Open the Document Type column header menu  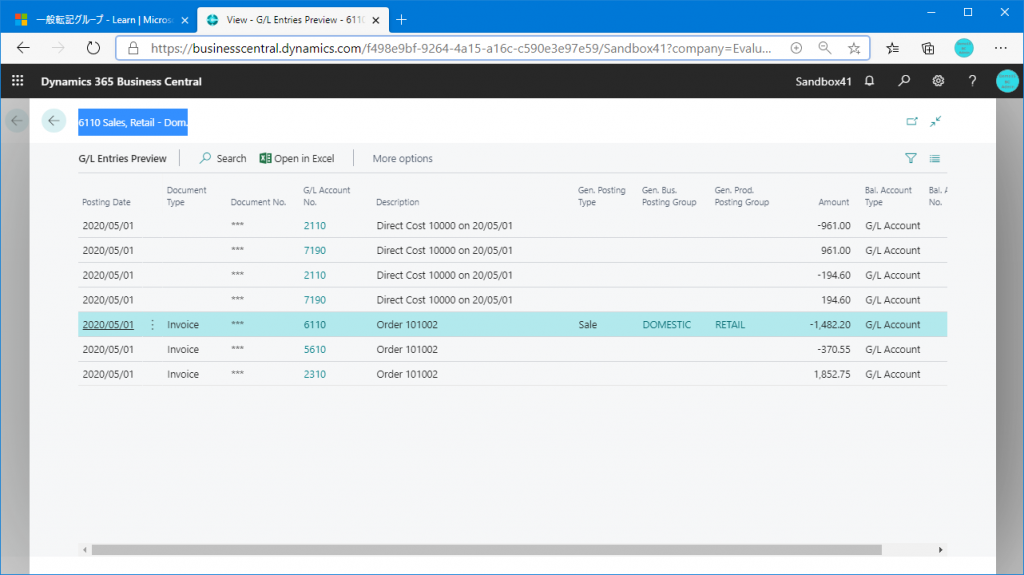click(x=186, y=196)
